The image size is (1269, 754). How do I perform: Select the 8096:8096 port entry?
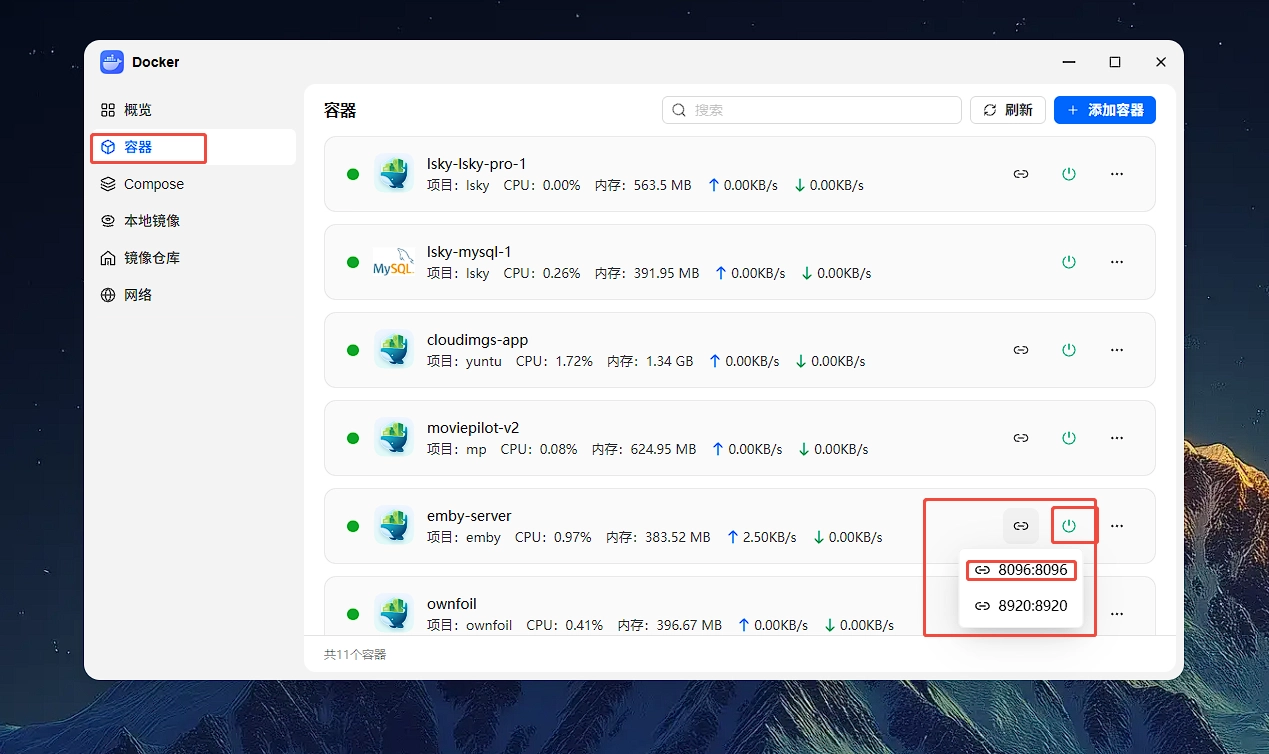coord(1021,570)
